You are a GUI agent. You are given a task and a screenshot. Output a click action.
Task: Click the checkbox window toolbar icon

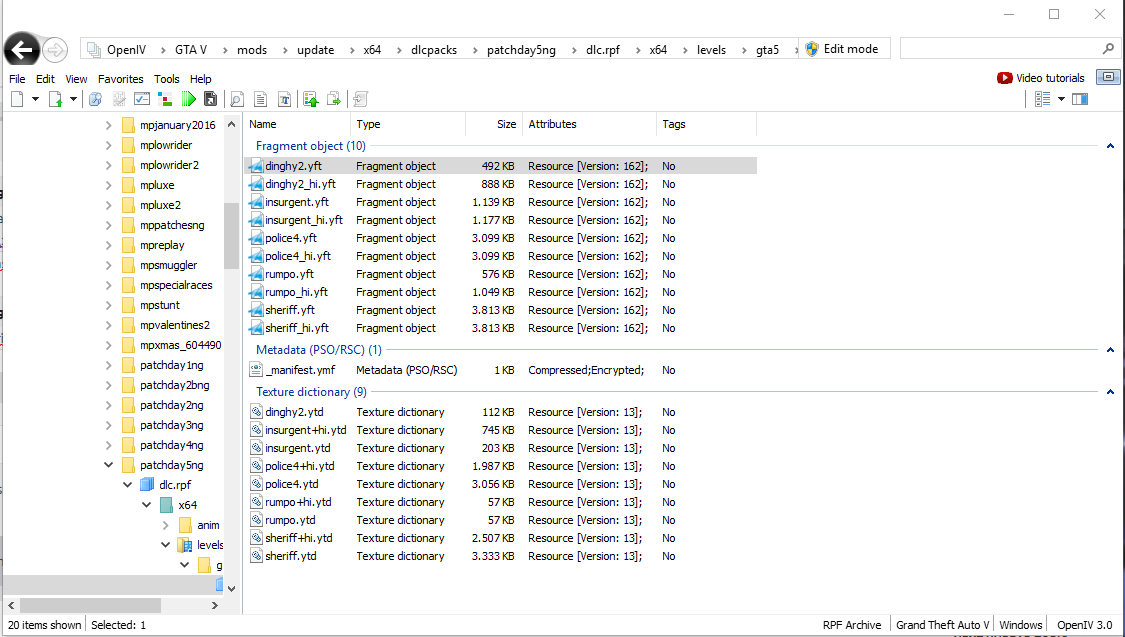click(142, 99)
